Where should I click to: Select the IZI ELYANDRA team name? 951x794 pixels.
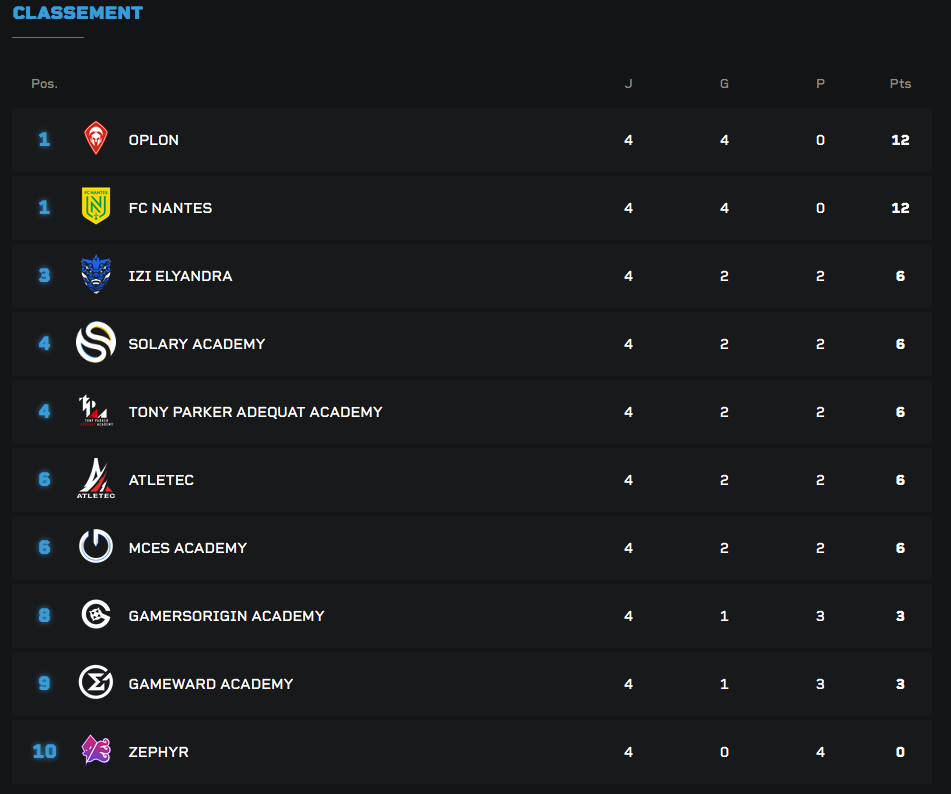[180, 276]
